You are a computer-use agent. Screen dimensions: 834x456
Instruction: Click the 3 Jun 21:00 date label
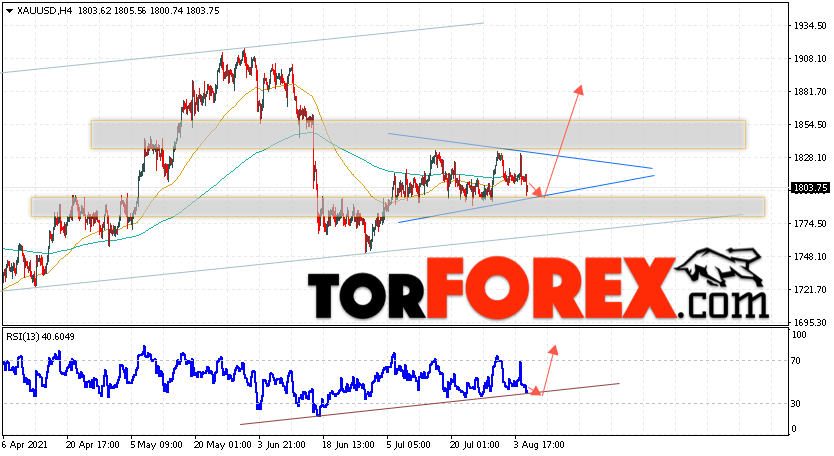[281, 445]
